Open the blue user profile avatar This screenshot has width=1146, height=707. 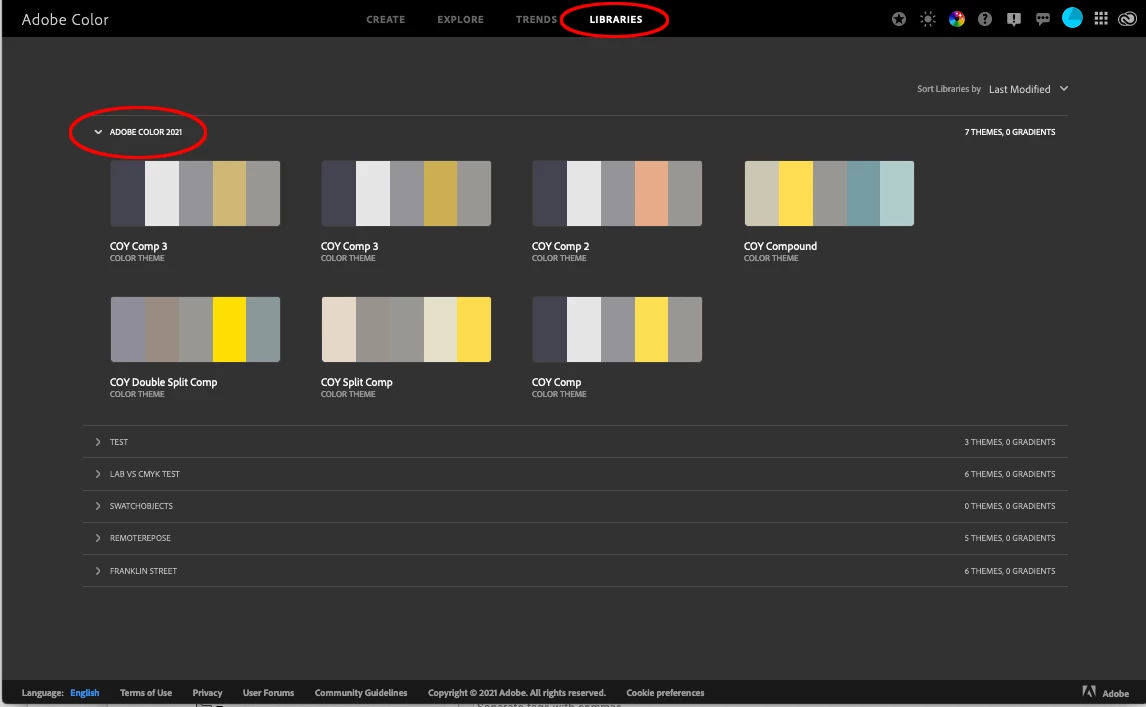[1071, 18]
